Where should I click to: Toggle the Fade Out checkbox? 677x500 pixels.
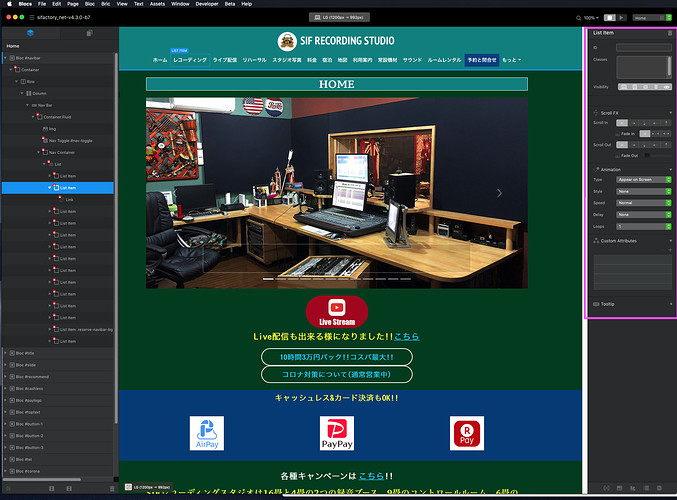[617, 155]
